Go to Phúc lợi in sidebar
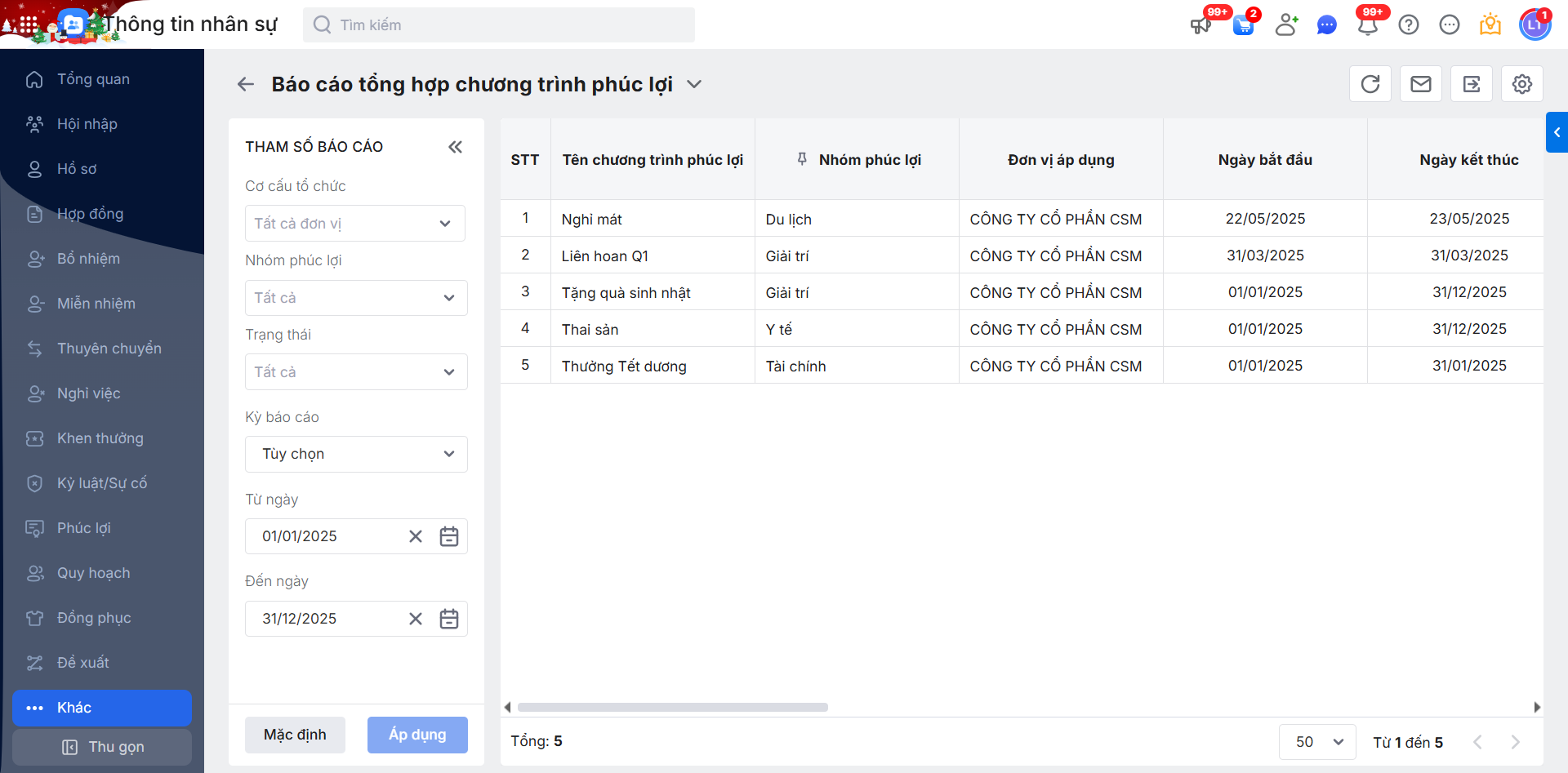 pyautogui.click(x=84, y=528)
